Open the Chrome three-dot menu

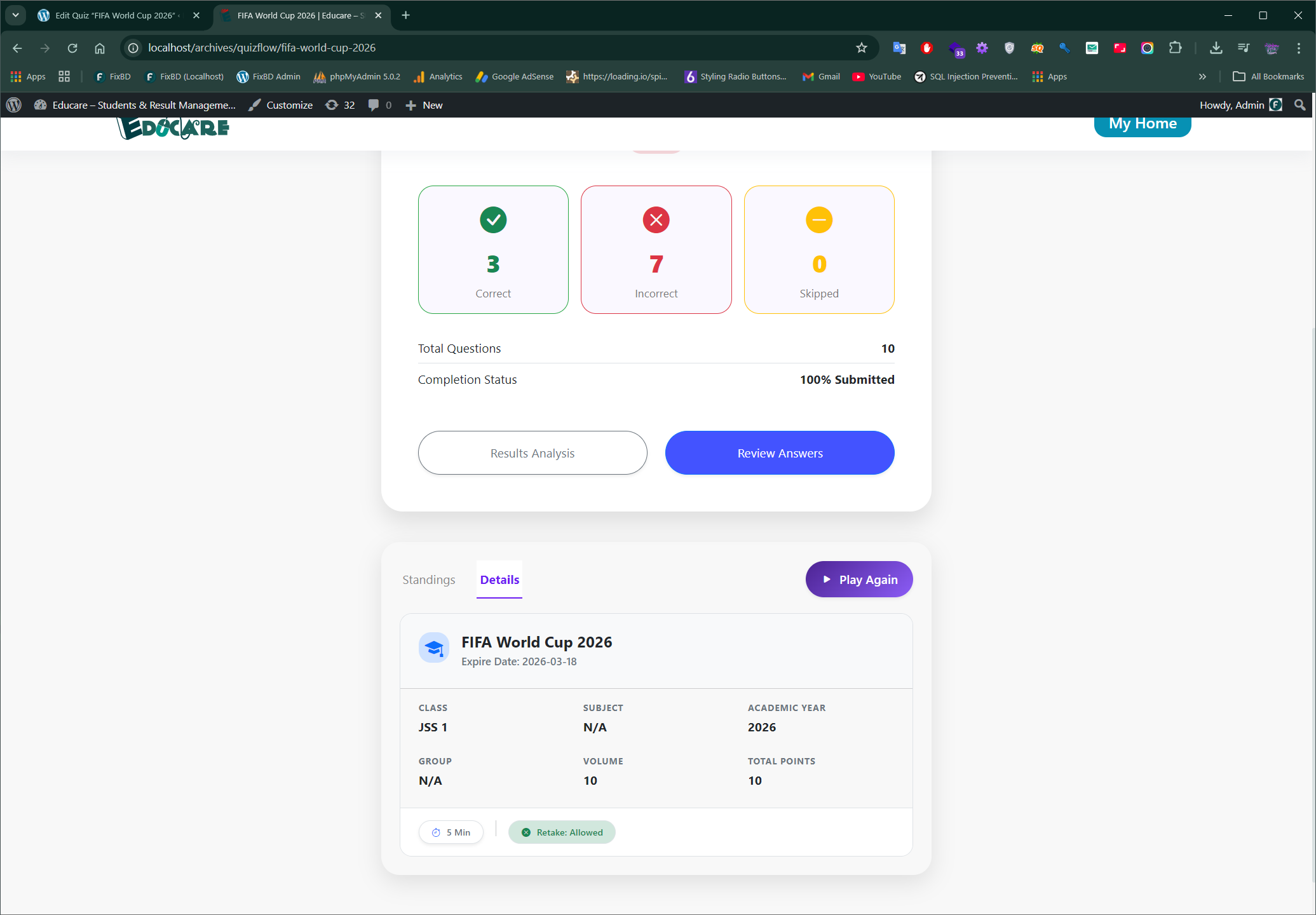(x=1299, y=48)
